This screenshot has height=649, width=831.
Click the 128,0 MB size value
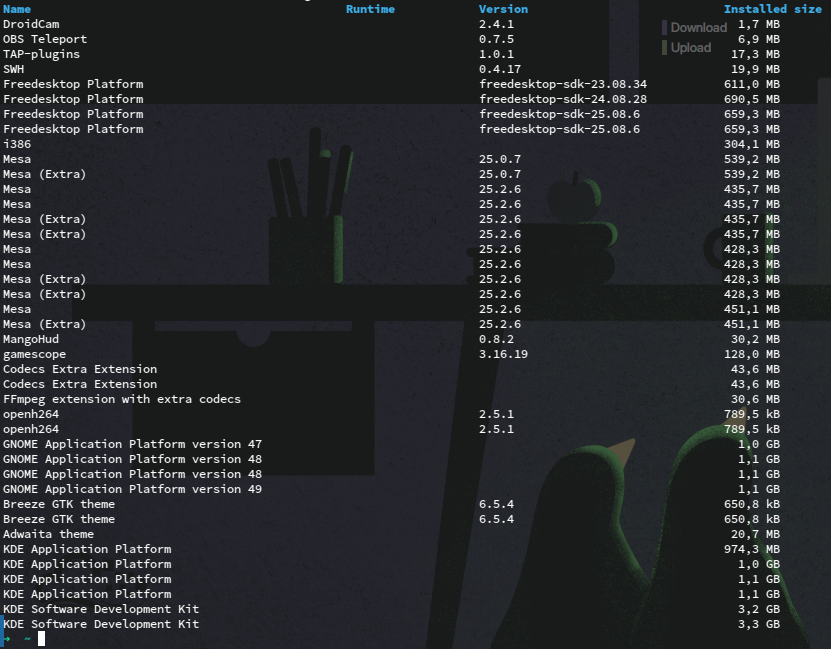point(752,354)
